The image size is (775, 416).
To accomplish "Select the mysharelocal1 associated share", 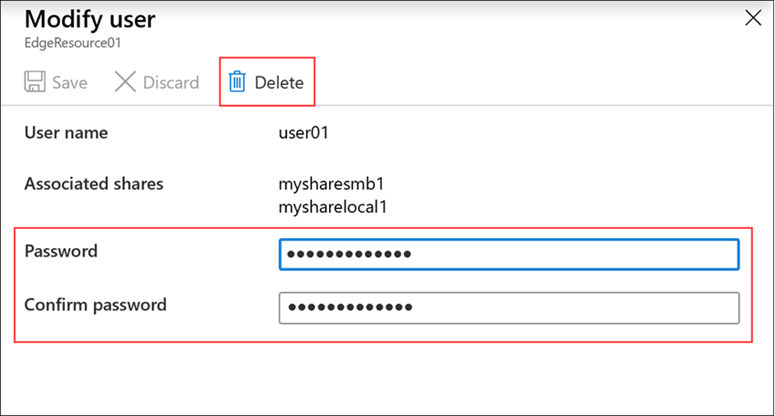I will 333,207.
